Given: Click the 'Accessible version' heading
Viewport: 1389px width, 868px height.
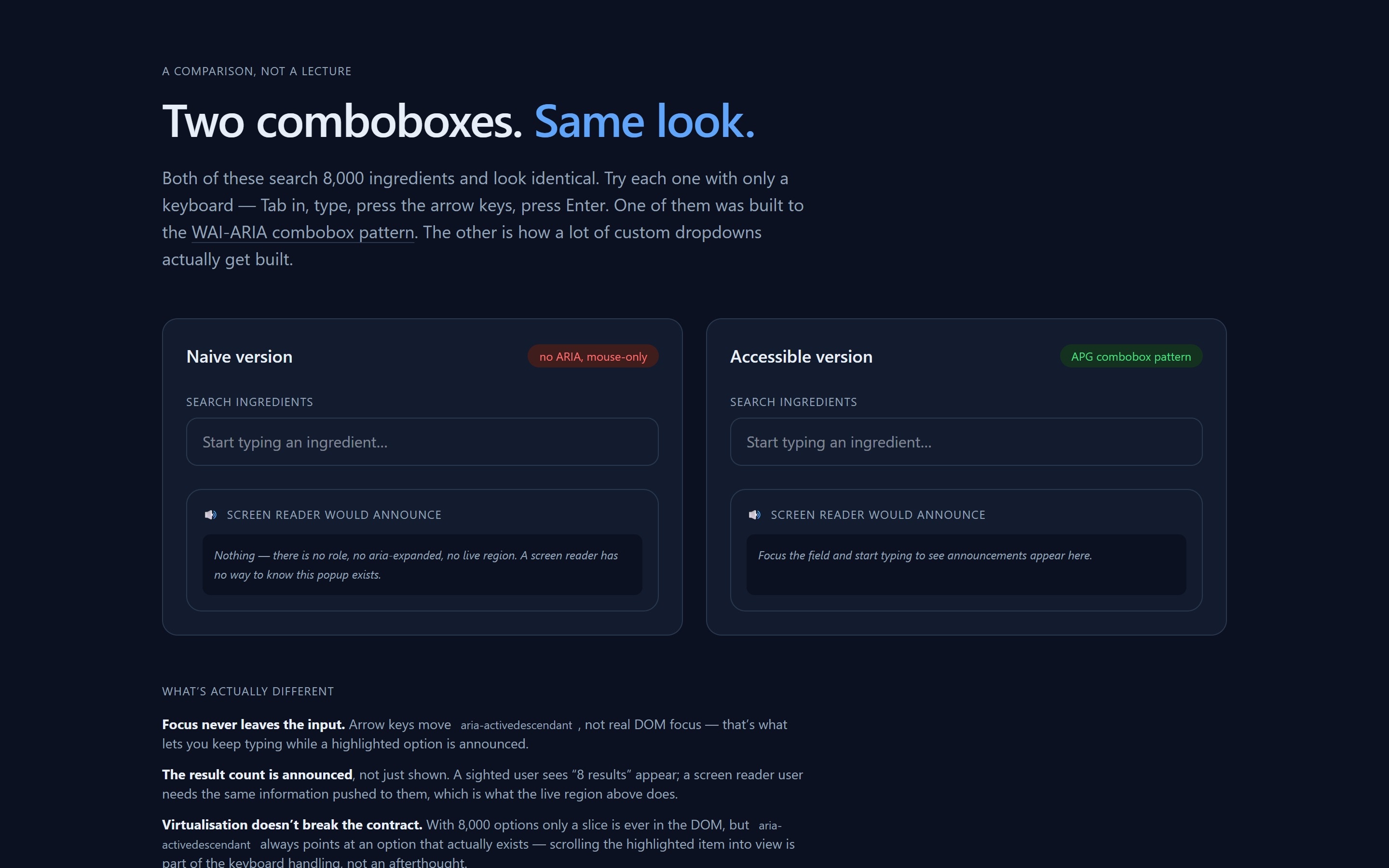Looking at the screenshot, I should [801, 356].
